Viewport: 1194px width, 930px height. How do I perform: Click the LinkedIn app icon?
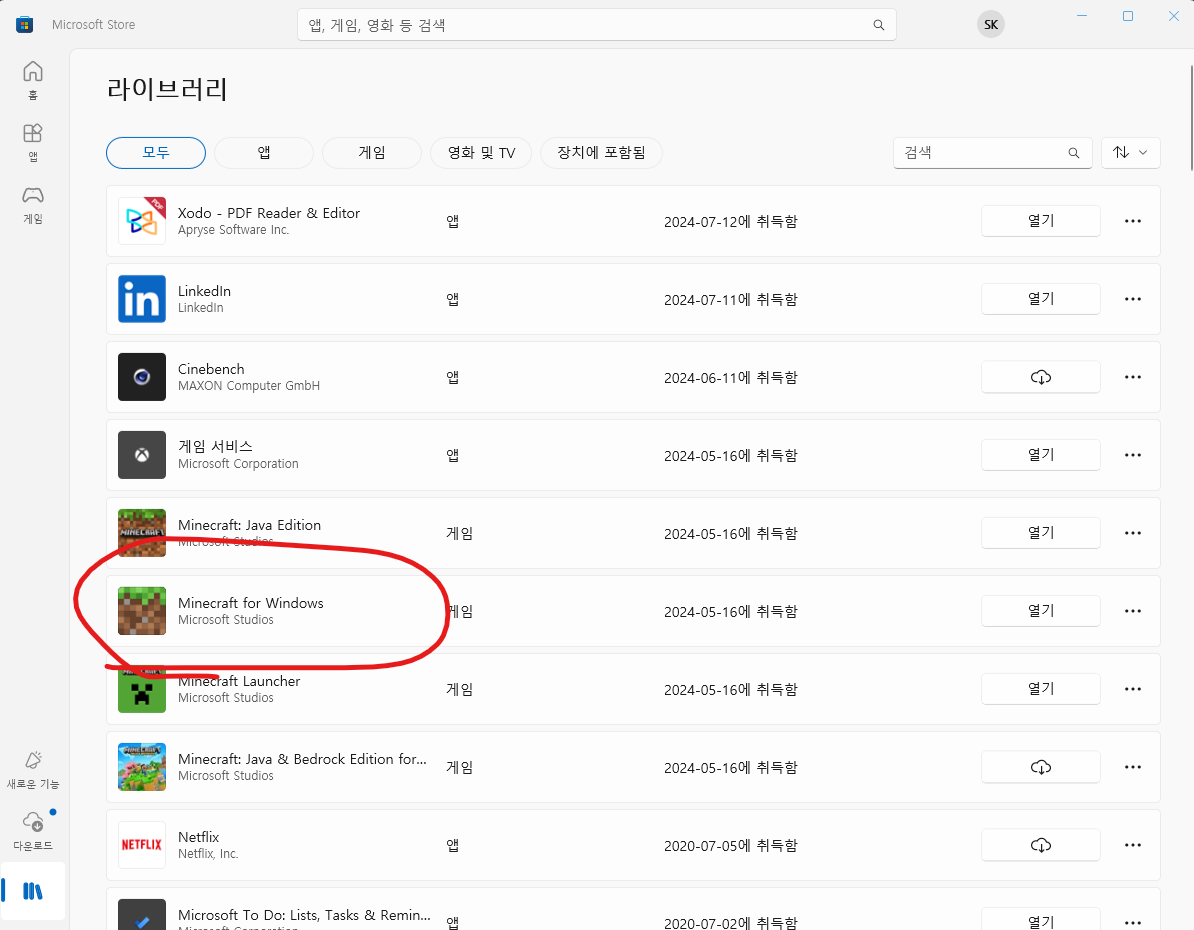point(142,299)
